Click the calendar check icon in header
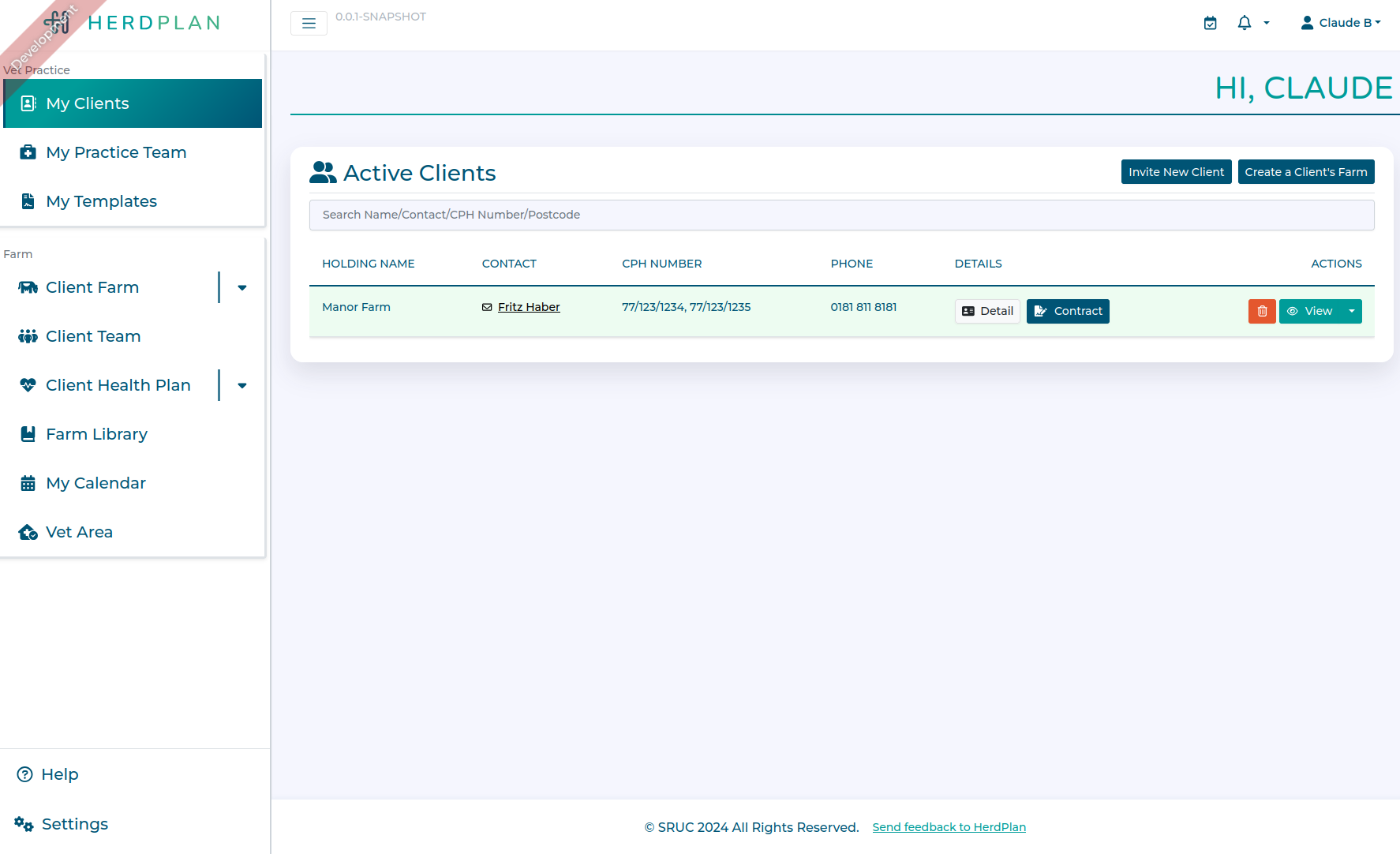The image size is (1400, 854). (x=1210, y=23)
